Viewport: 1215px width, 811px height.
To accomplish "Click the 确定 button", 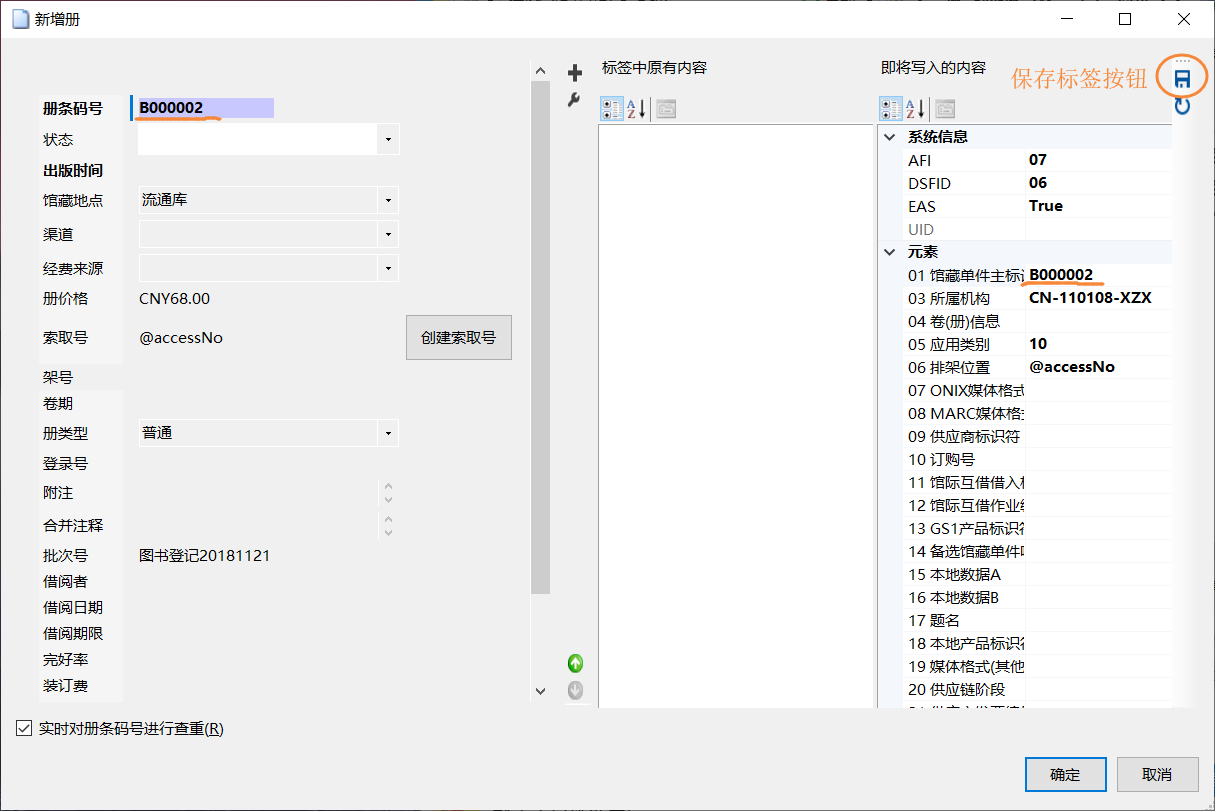I will [x=1065, y=774].
